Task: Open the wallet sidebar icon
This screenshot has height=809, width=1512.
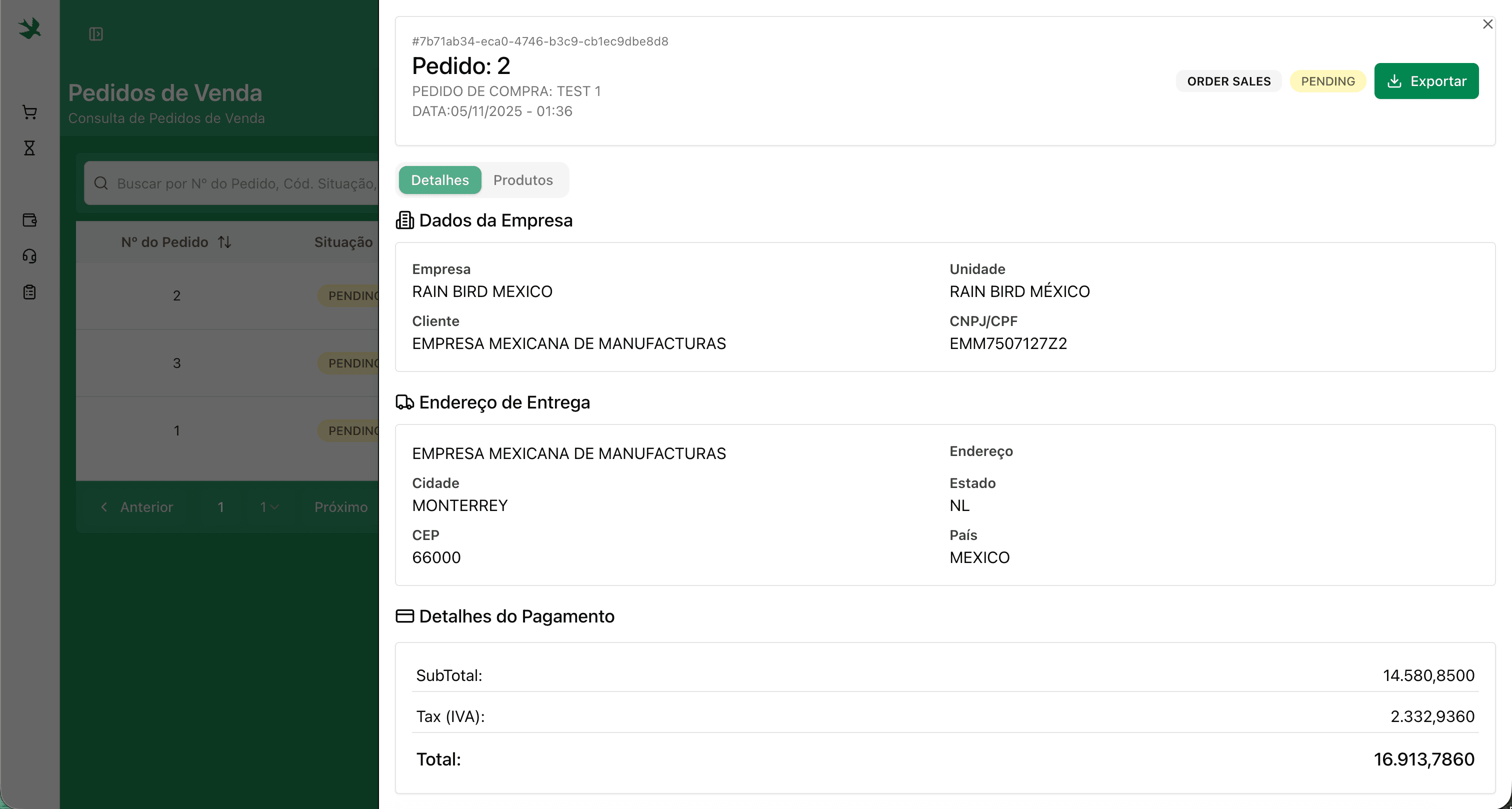Action: pyautogui.click(x=29, y=220)
